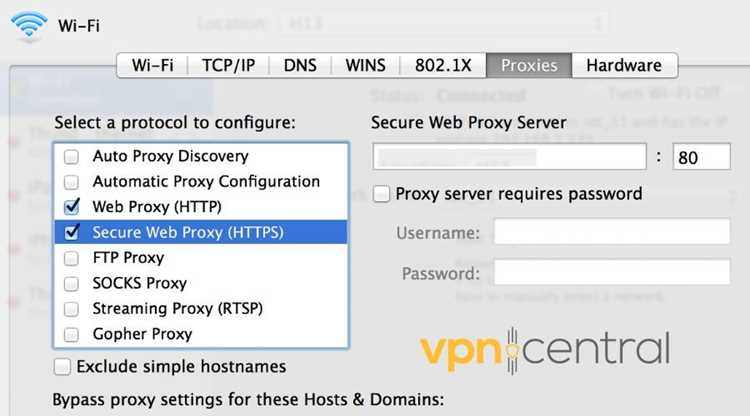Tick Proxy server requires password

[x=381, y=194]
